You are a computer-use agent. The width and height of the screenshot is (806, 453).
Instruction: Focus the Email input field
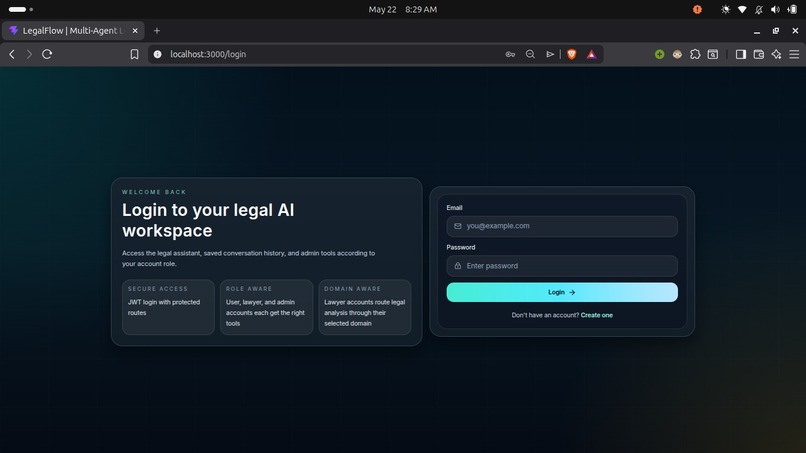pyautogui.click(x=562, y=226)
